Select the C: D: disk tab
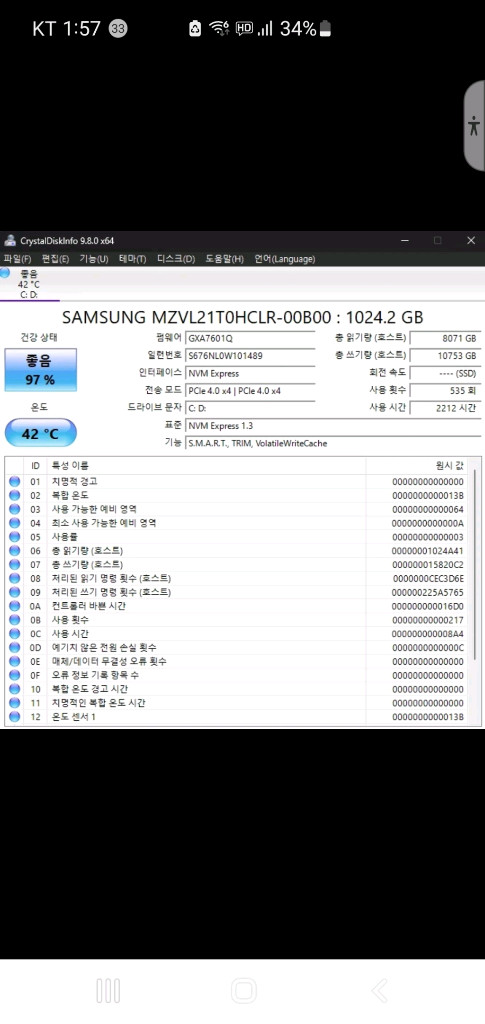 29,284
